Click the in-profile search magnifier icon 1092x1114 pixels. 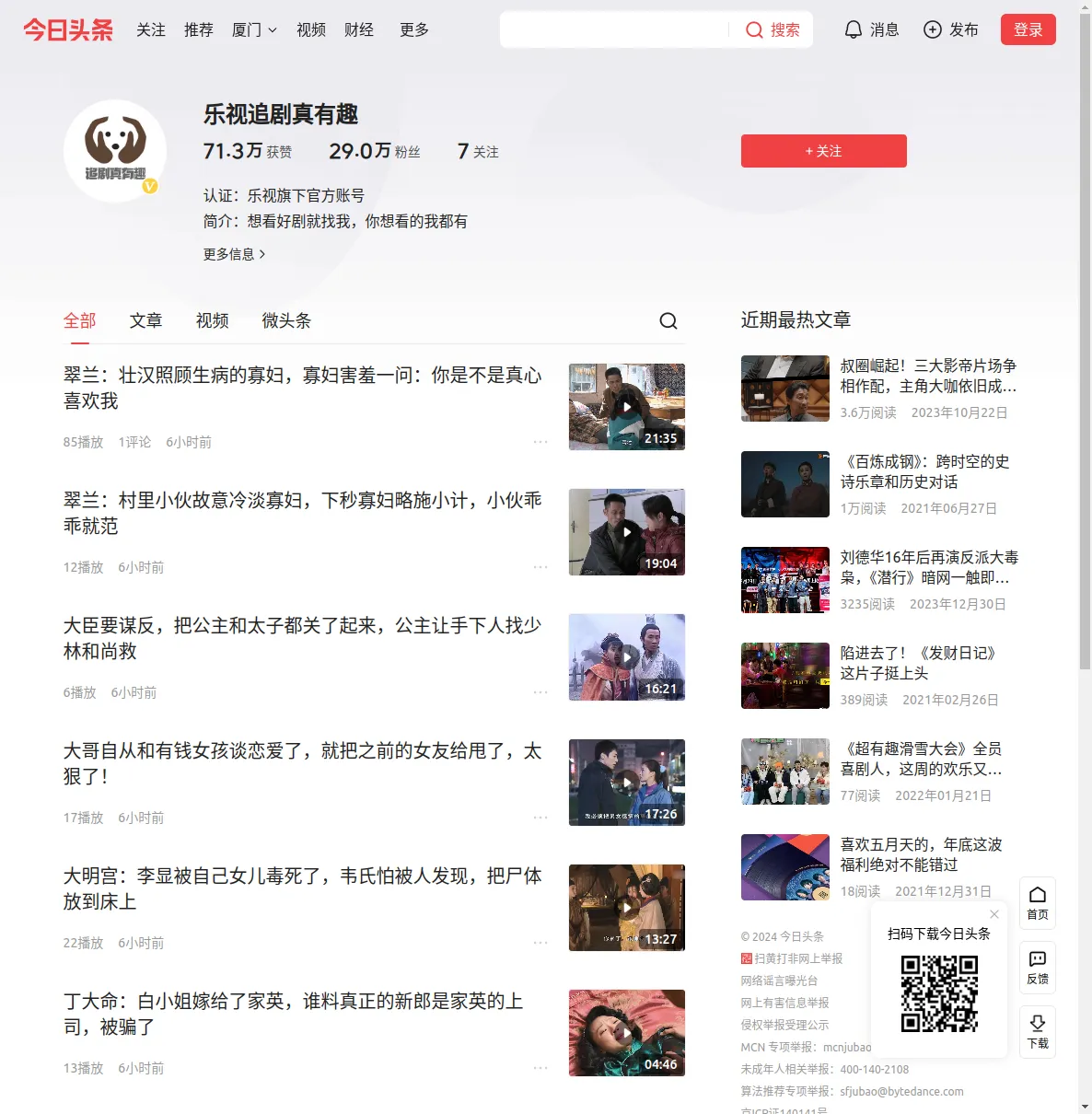coord(668,320)
